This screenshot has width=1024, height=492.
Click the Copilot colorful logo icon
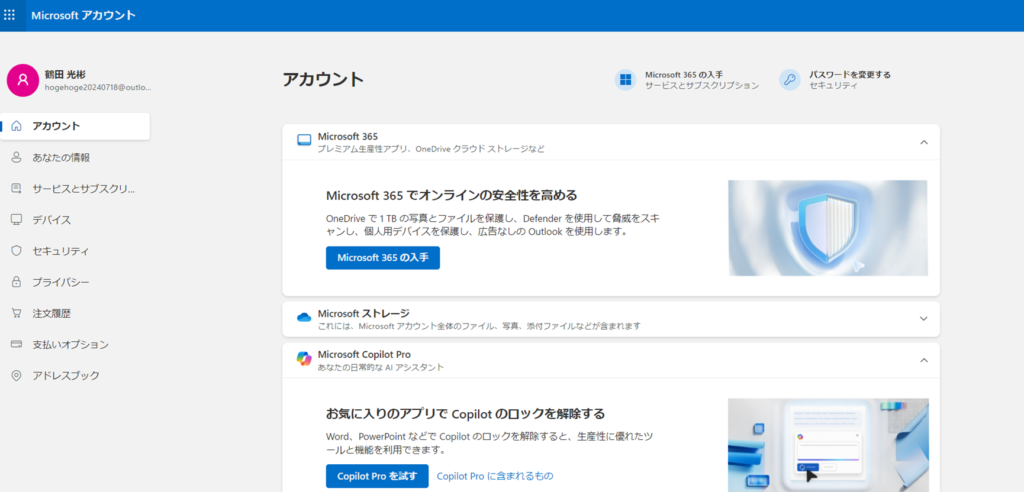pyautogui.click(x=304, y=359)
